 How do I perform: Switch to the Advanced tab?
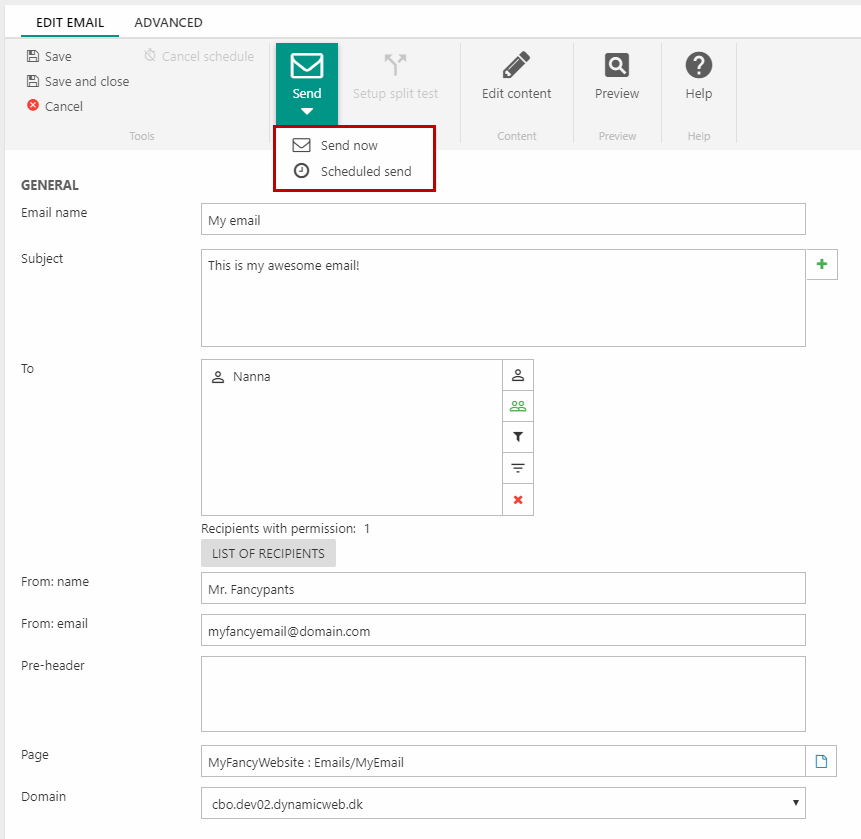[168, 22]
